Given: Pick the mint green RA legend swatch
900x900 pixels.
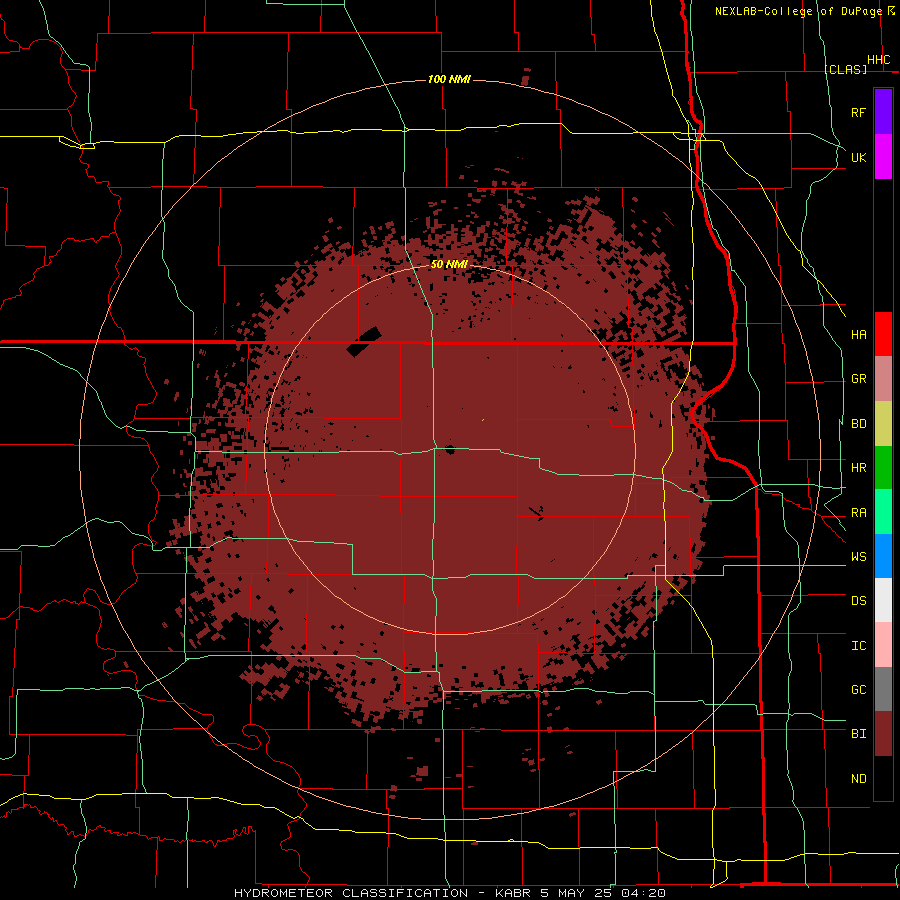Looking at the screenshot, I should tap(883, 512).
